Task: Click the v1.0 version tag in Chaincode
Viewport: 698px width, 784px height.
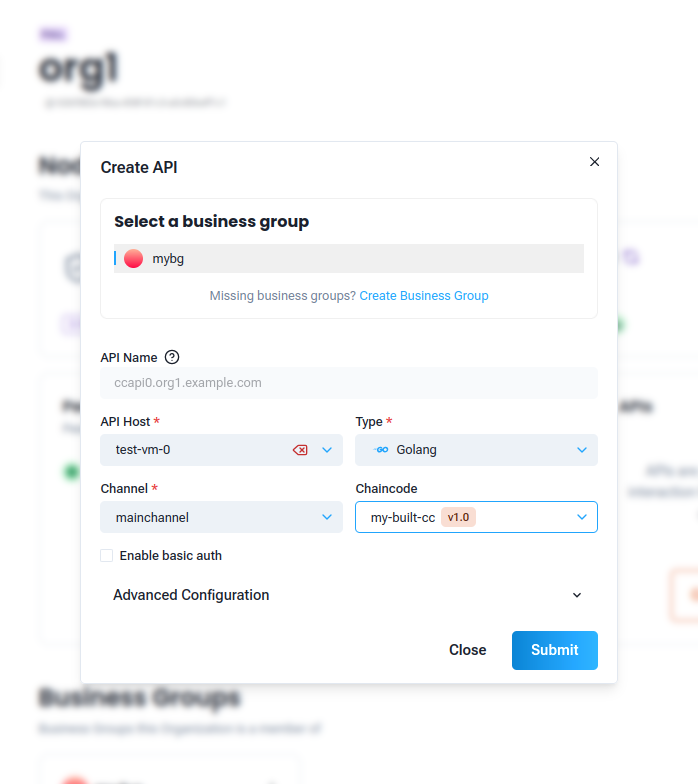Action: 458,517
